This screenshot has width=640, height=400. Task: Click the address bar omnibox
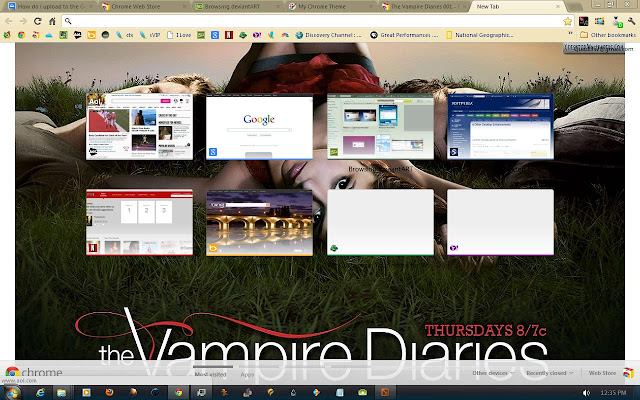point(318,21)
